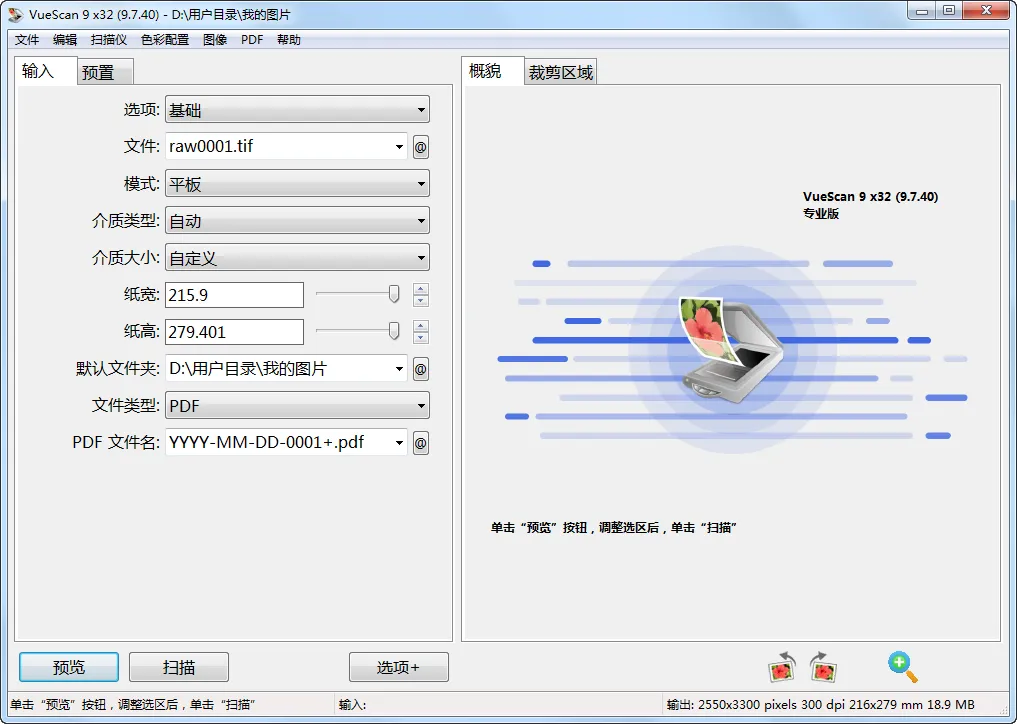Viewport: 1017px width, 724px height.
Task: Expand the 介质类型 media type dropdown
Action: [296, 220]
